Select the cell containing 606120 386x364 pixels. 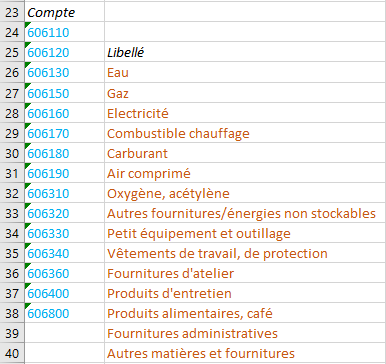65,52
